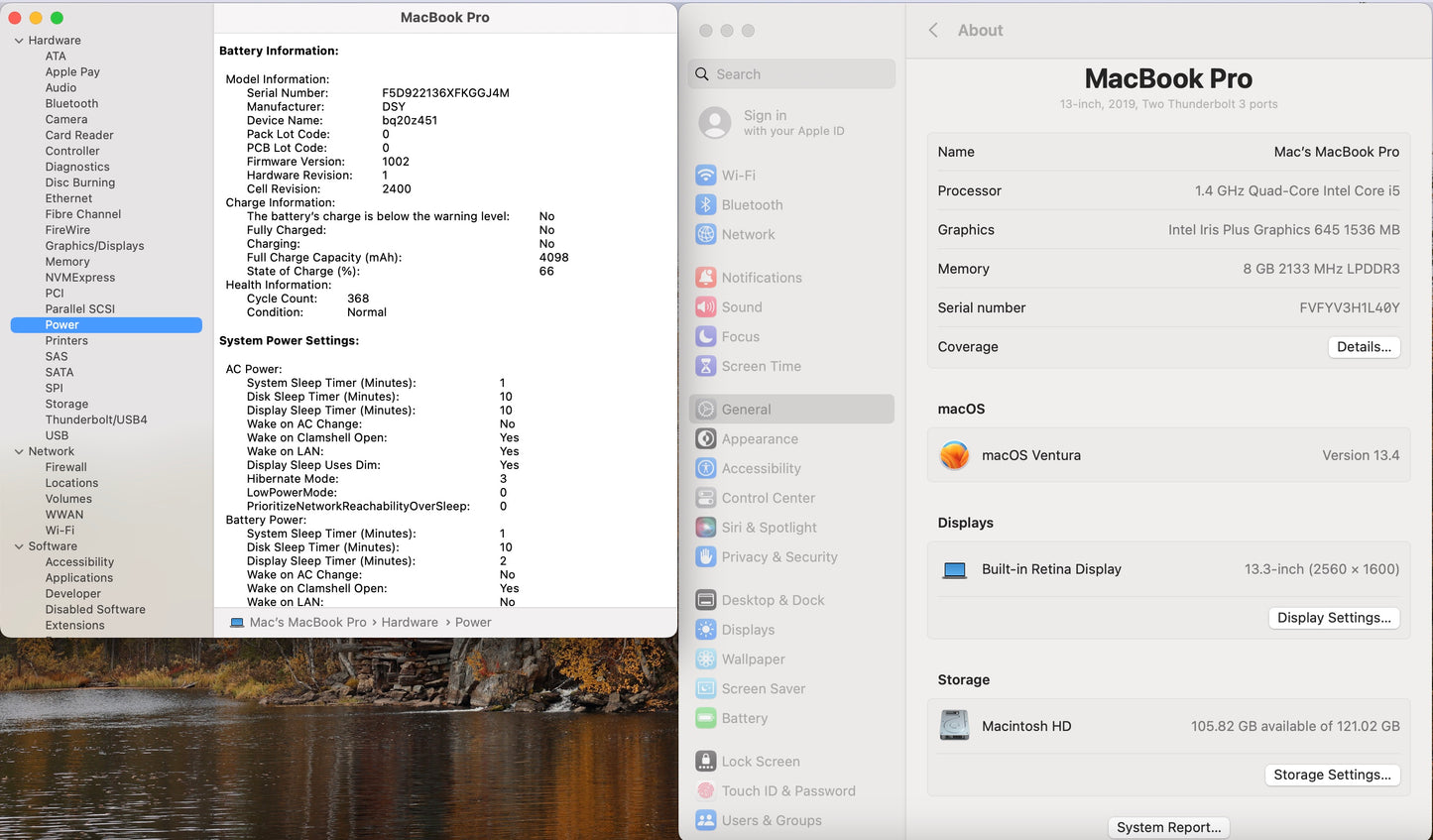Screen dimensions: 1433x840
Task: Click the Macintosh HD drive icon
Action: coord(954,726)
